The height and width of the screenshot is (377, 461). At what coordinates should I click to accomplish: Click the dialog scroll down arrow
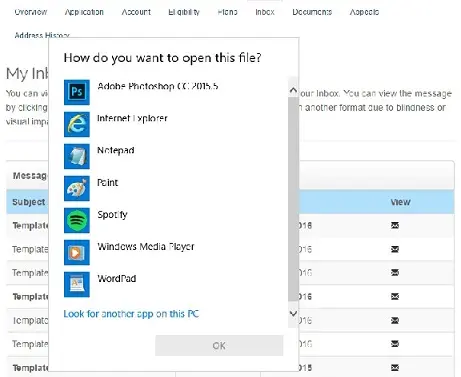[x=293, y=313]
